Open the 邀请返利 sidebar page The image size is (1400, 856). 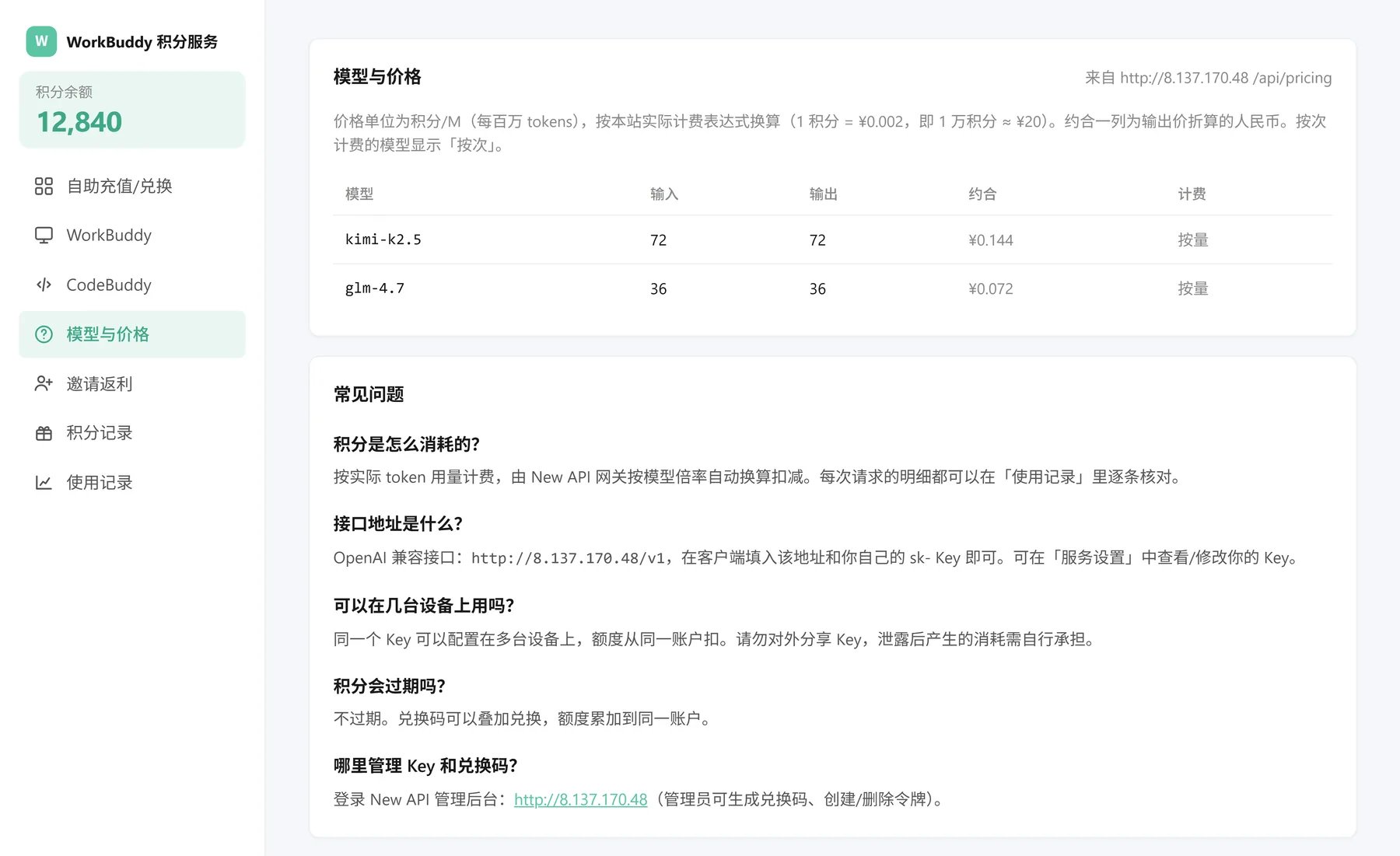(x=132, y=383)
